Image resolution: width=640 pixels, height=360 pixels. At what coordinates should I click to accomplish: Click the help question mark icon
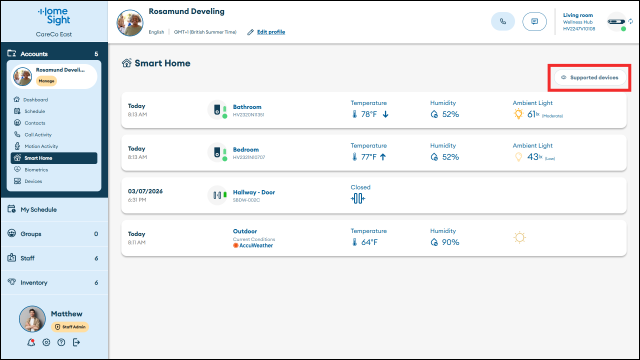(x=61, y=342)
